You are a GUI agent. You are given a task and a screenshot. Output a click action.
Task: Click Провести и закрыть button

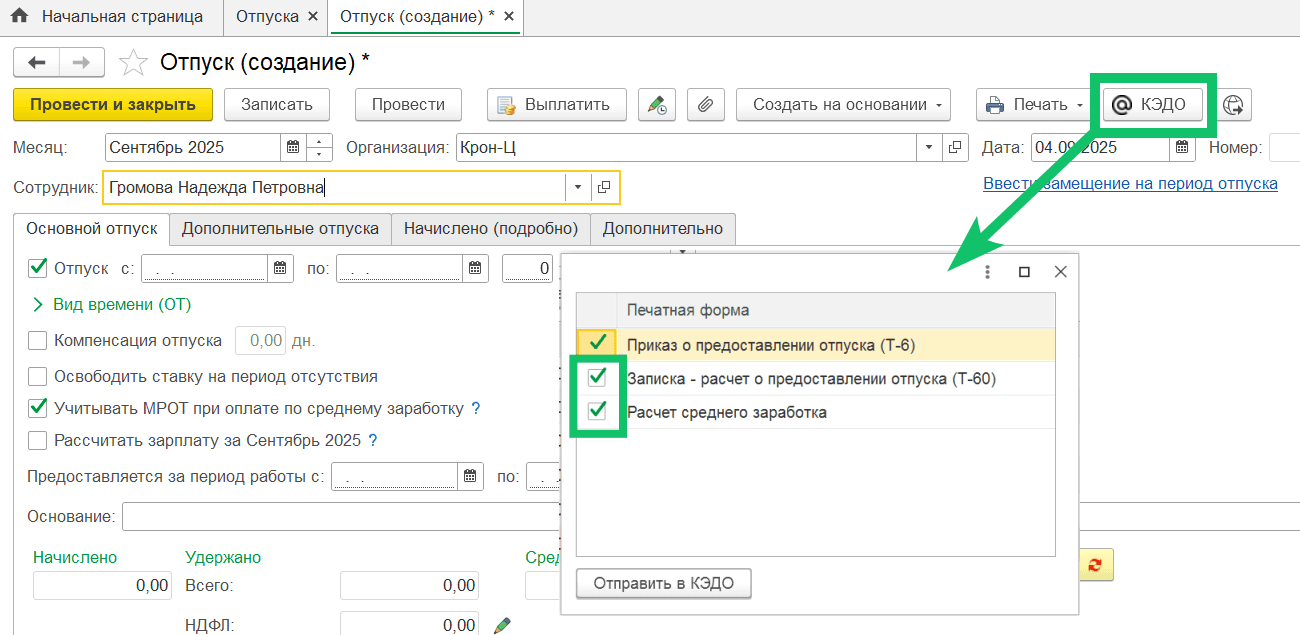pyautogui.click(x=112, y=105)
